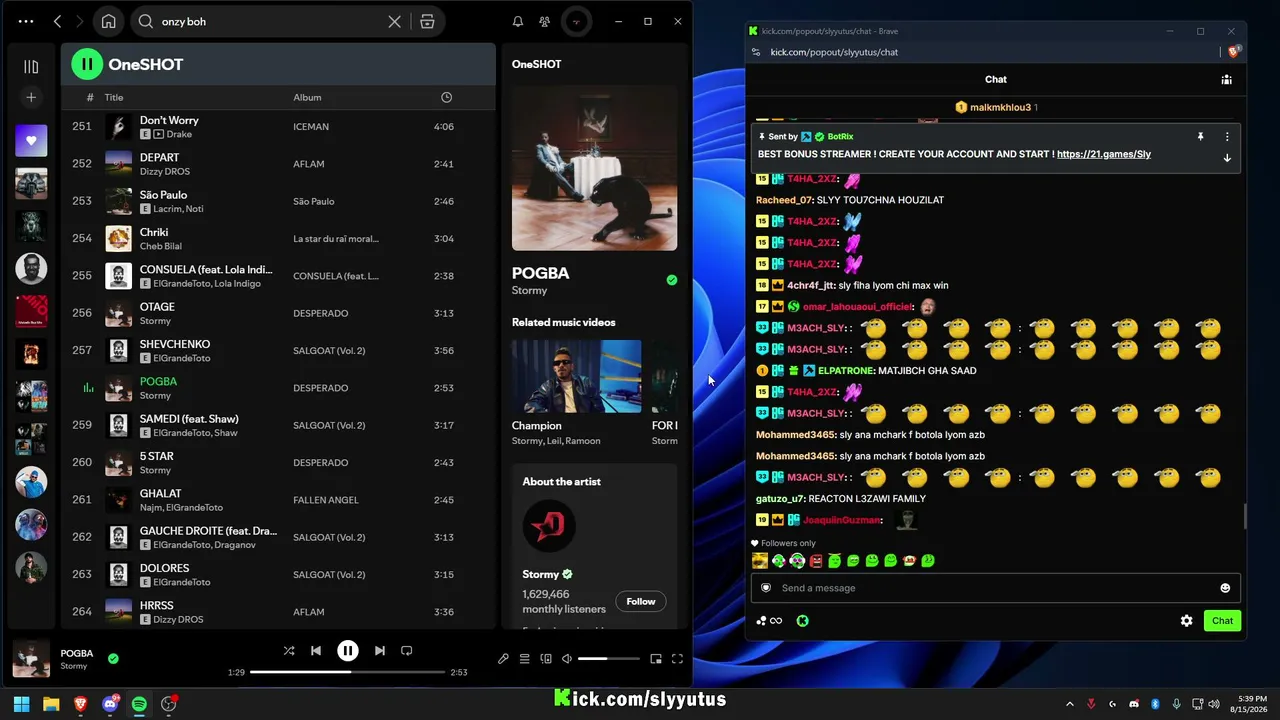Open Spotify Friend Activity icon
Viewport: 1280px width, 720px height.
(544, 21)
